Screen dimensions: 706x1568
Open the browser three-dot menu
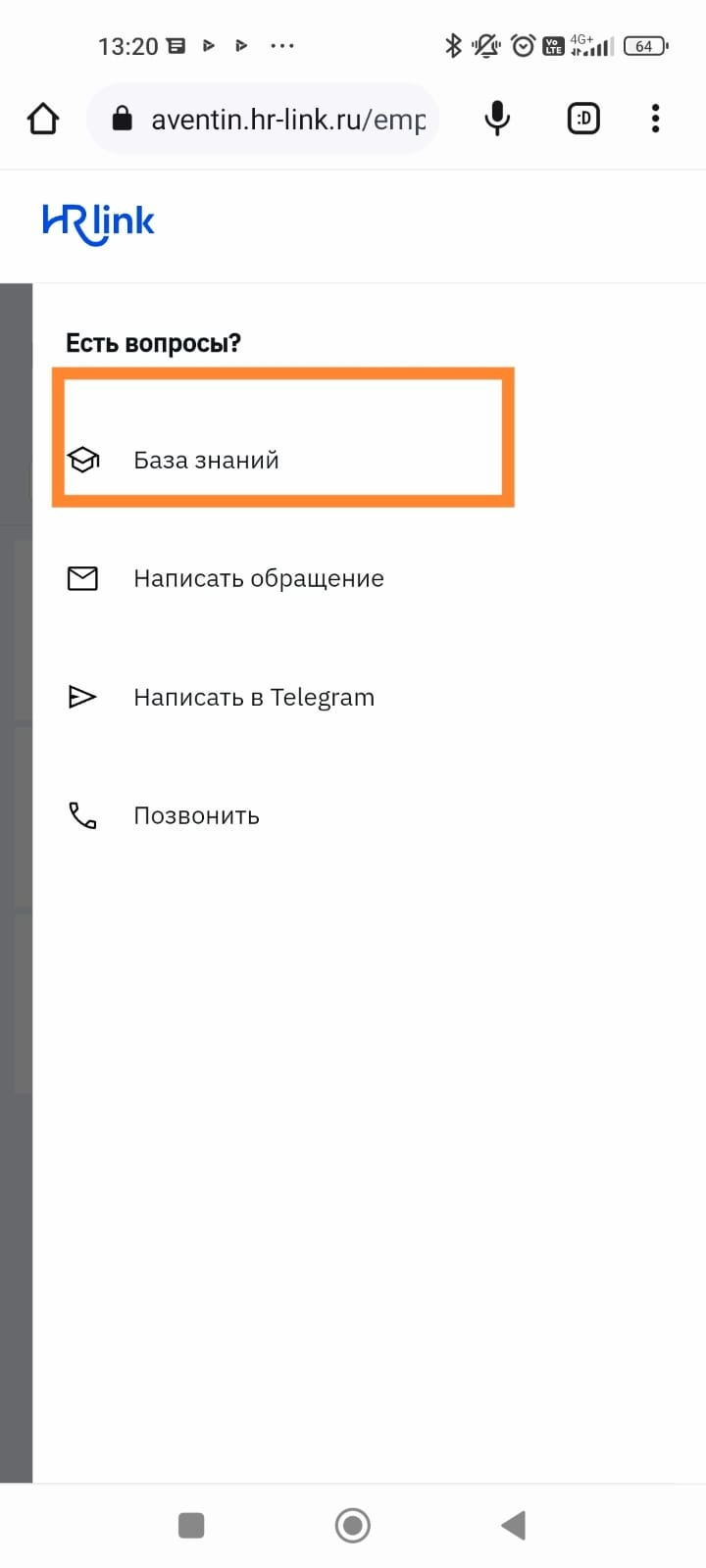(655, 120)
